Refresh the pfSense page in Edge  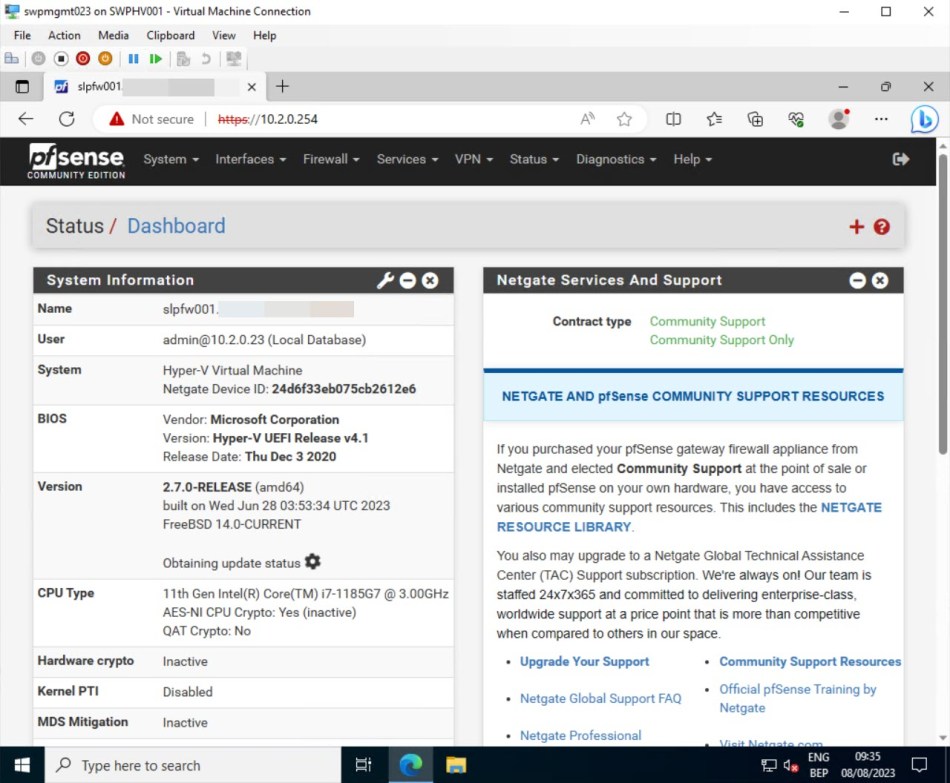click(x=67, y=119)
